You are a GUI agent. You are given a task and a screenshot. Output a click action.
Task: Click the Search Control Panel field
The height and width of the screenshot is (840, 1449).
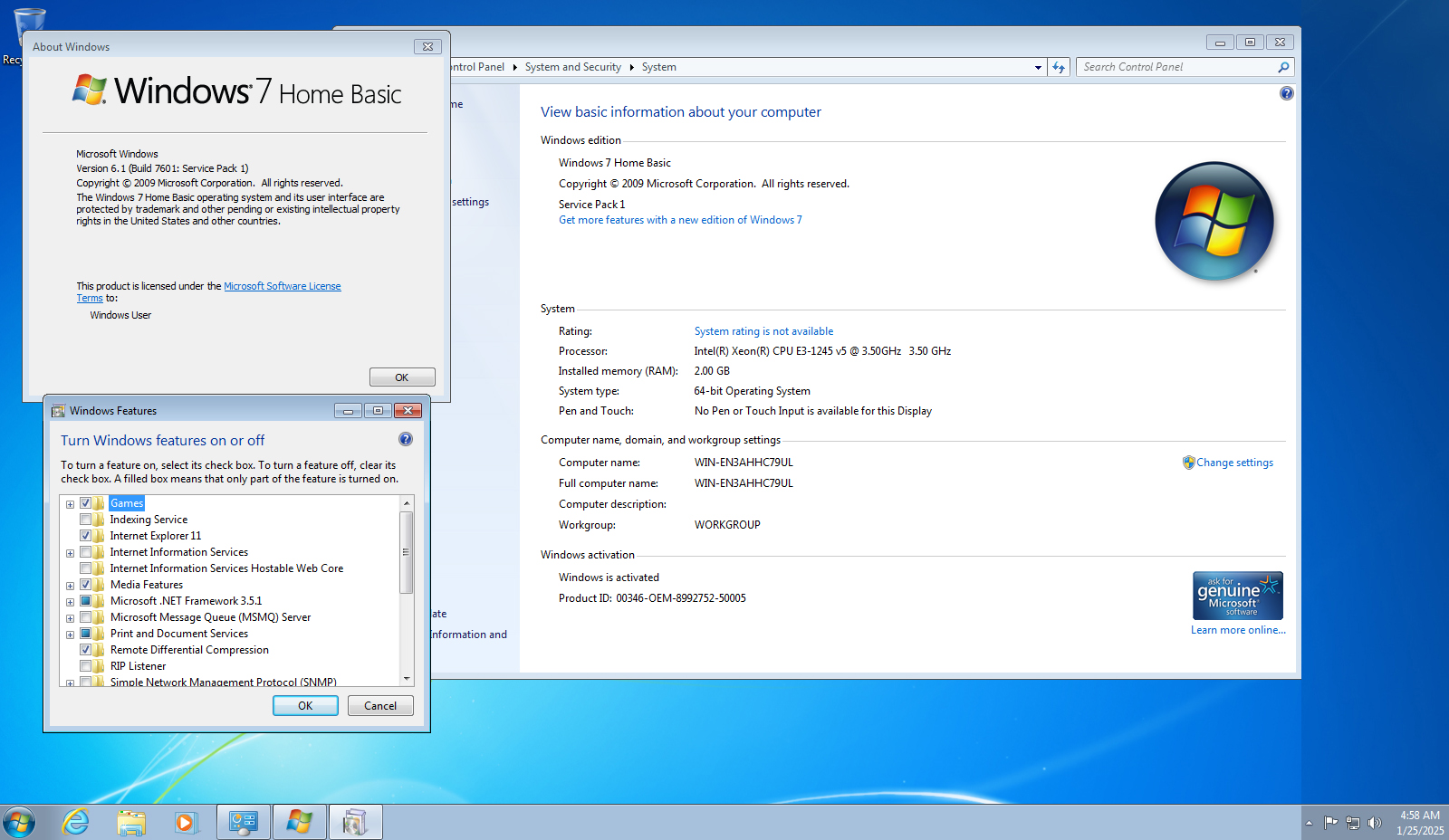(x=1177, y=67)
